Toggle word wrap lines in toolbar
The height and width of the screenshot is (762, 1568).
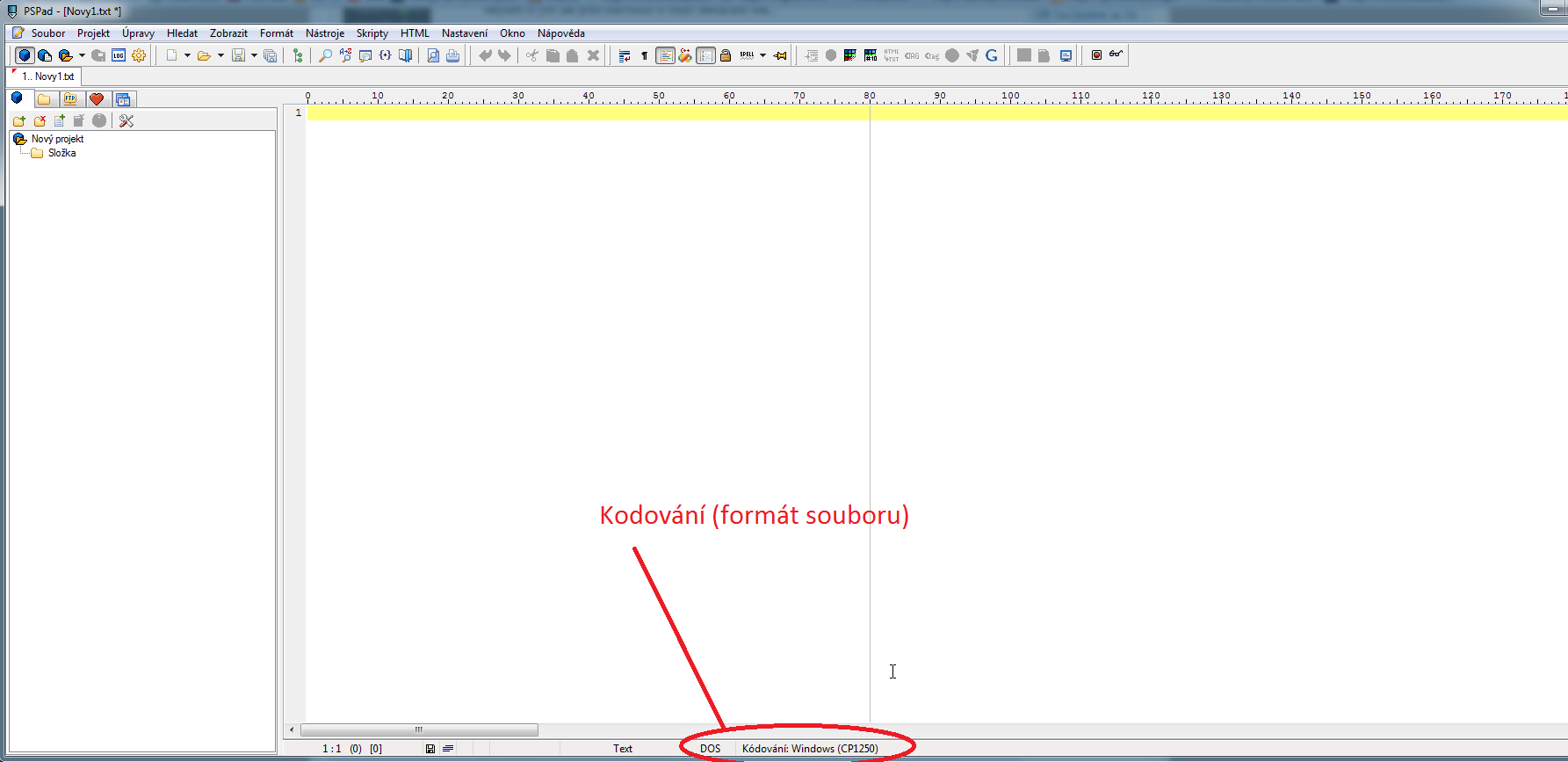(625, 55)
